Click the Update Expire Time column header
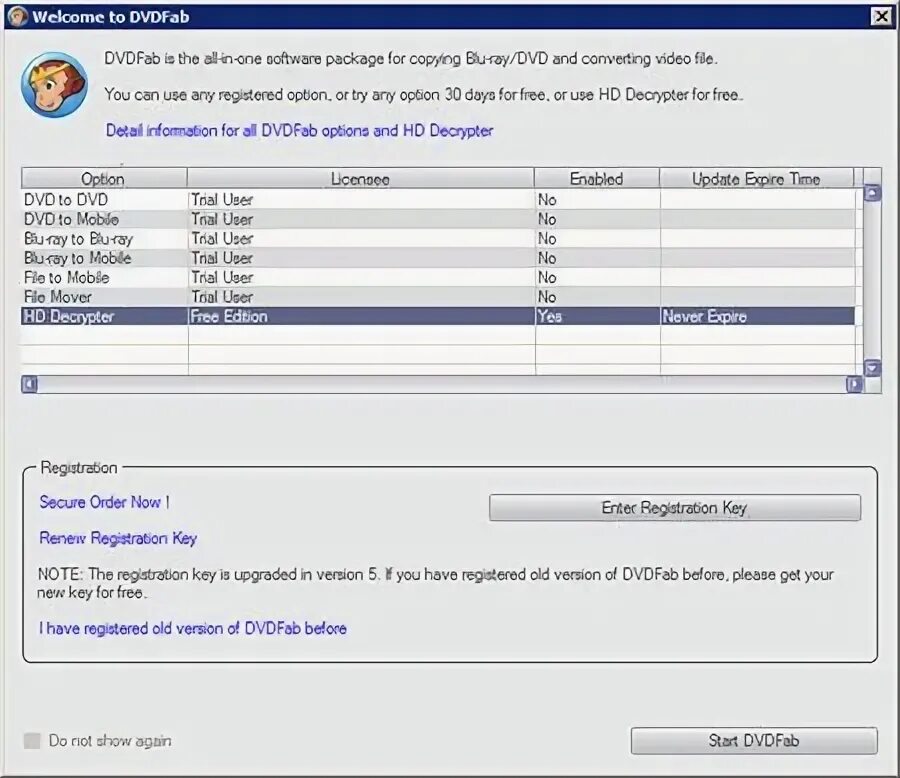 pos(757,179)
